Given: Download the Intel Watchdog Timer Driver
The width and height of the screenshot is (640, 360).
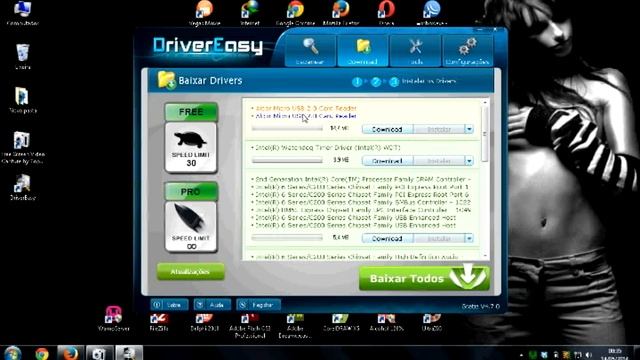Looking at the screenshot, I should click(387, 161).
